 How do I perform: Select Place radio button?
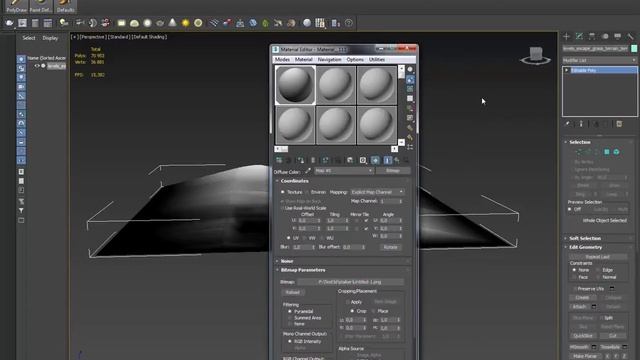point(373,311)
